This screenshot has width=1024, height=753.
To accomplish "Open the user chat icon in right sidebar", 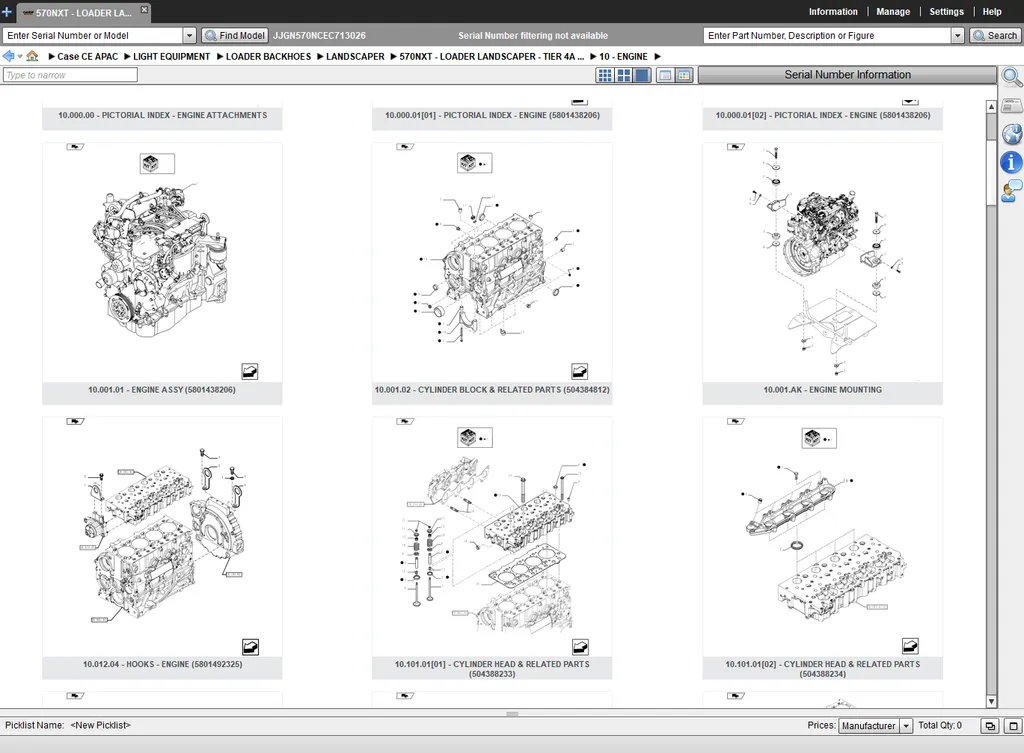I will pos(1012,191).
